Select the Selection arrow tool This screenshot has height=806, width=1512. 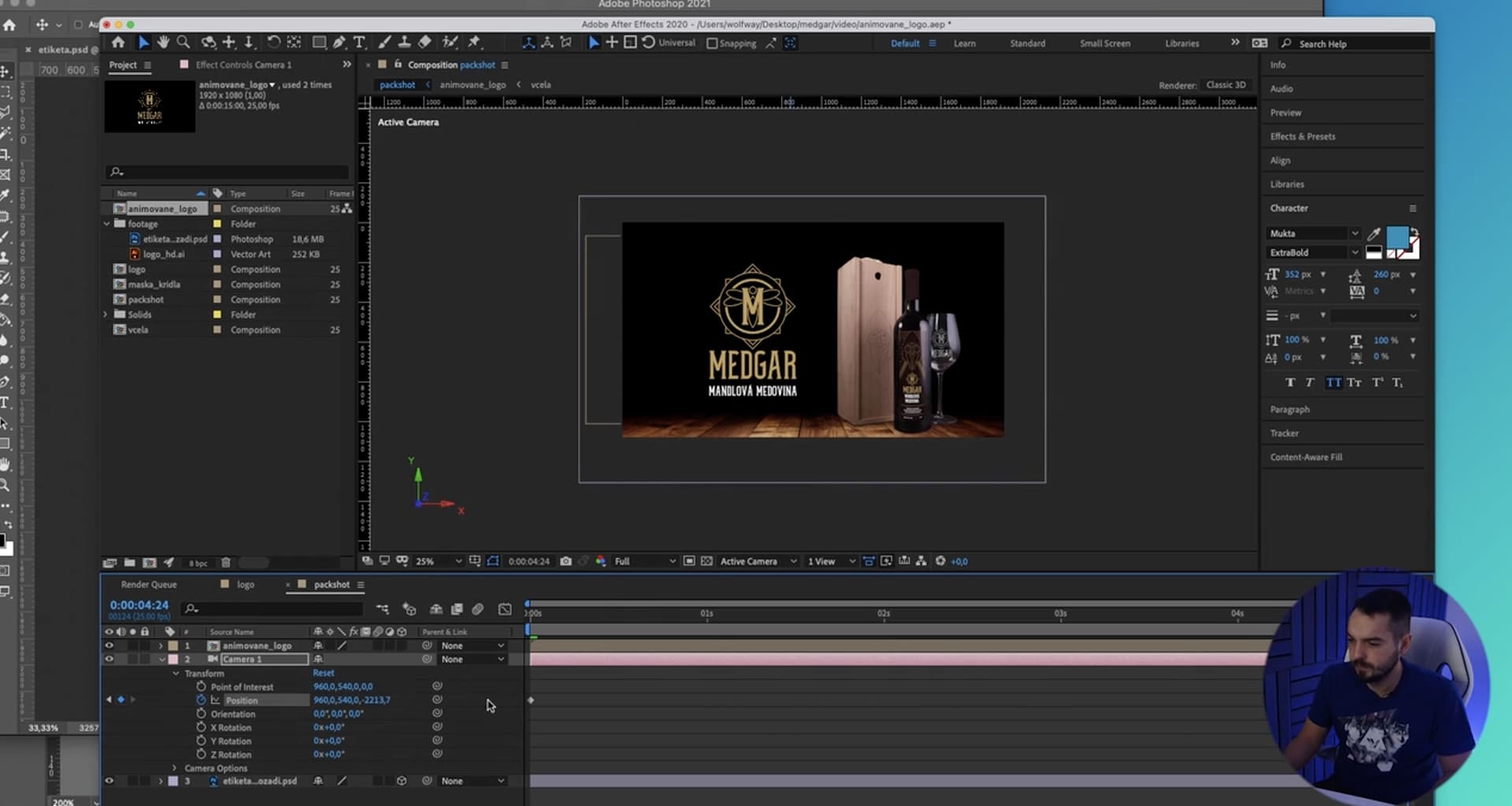143,43
